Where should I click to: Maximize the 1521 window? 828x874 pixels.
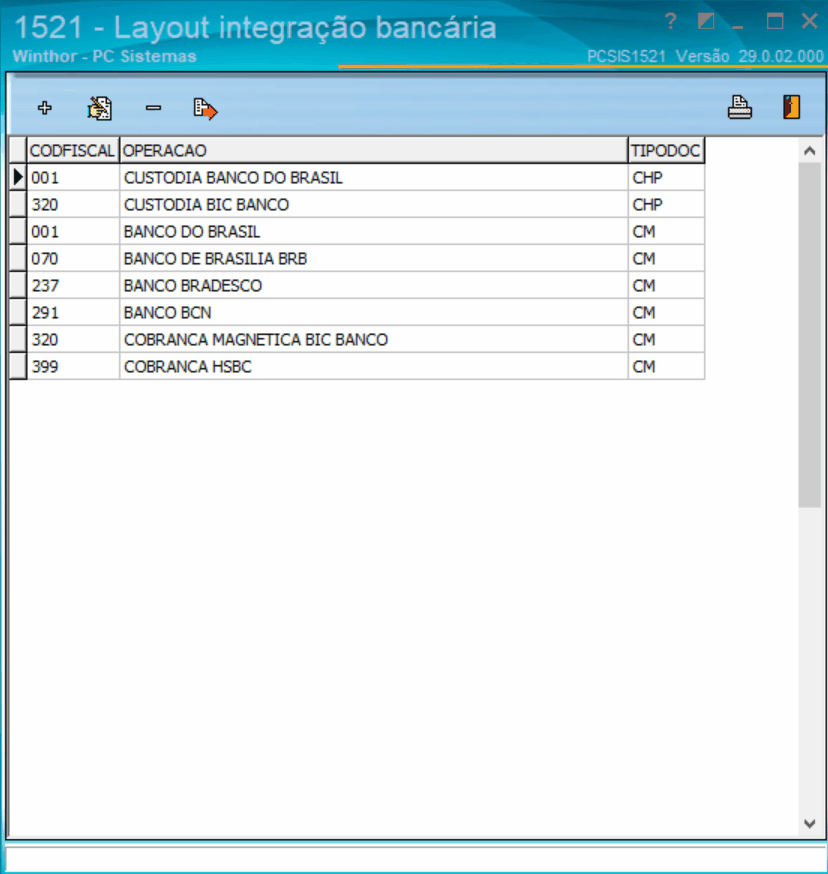[775, 22]
